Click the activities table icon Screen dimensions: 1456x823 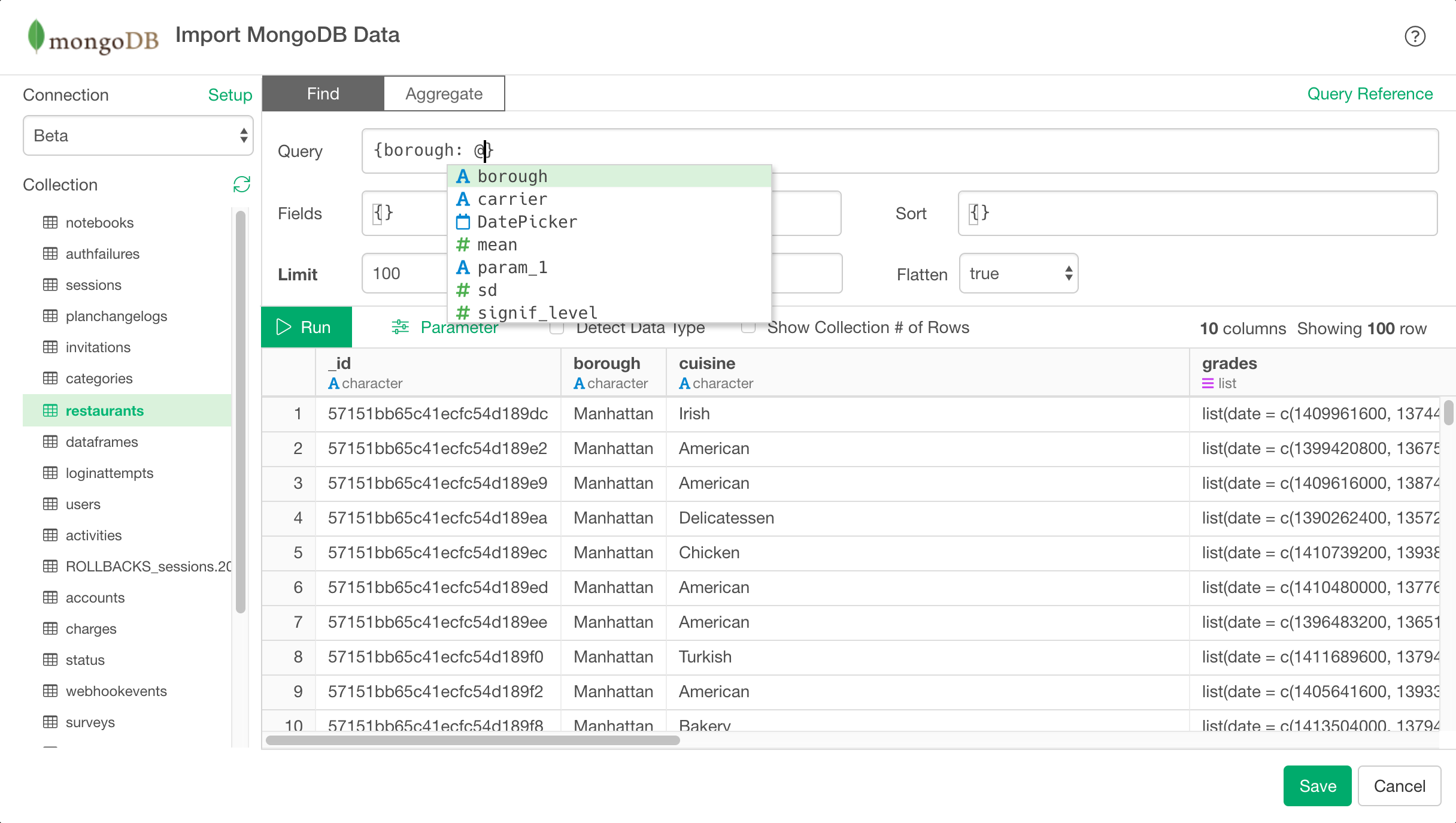point(50,535)
